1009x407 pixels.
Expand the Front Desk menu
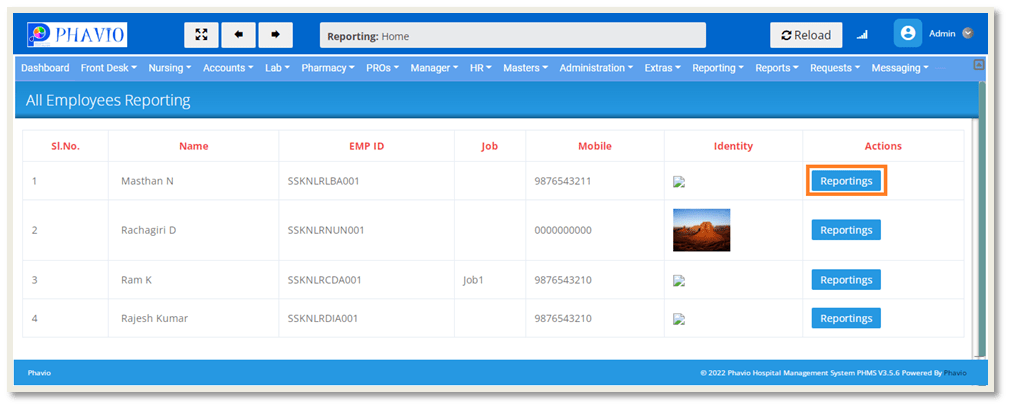tap(109, 68)
